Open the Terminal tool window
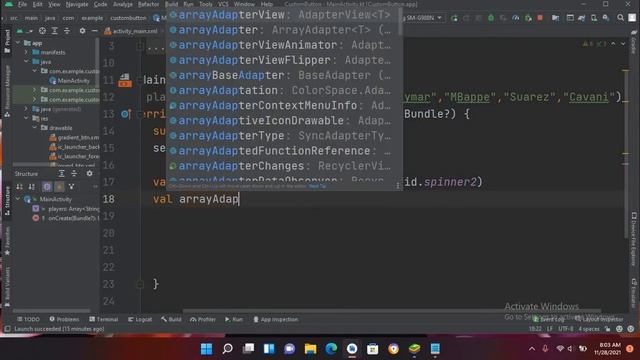Viewport: 640px width, 360px height. pos(104,319)
